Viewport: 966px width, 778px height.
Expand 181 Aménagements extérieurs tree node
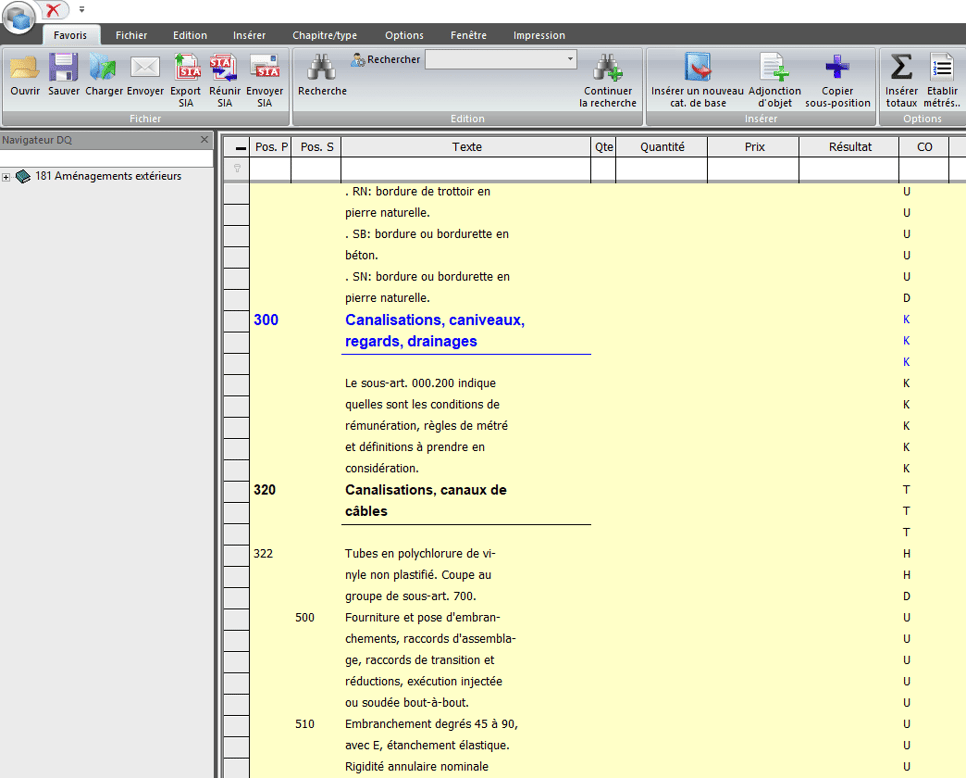click(6, 177)
